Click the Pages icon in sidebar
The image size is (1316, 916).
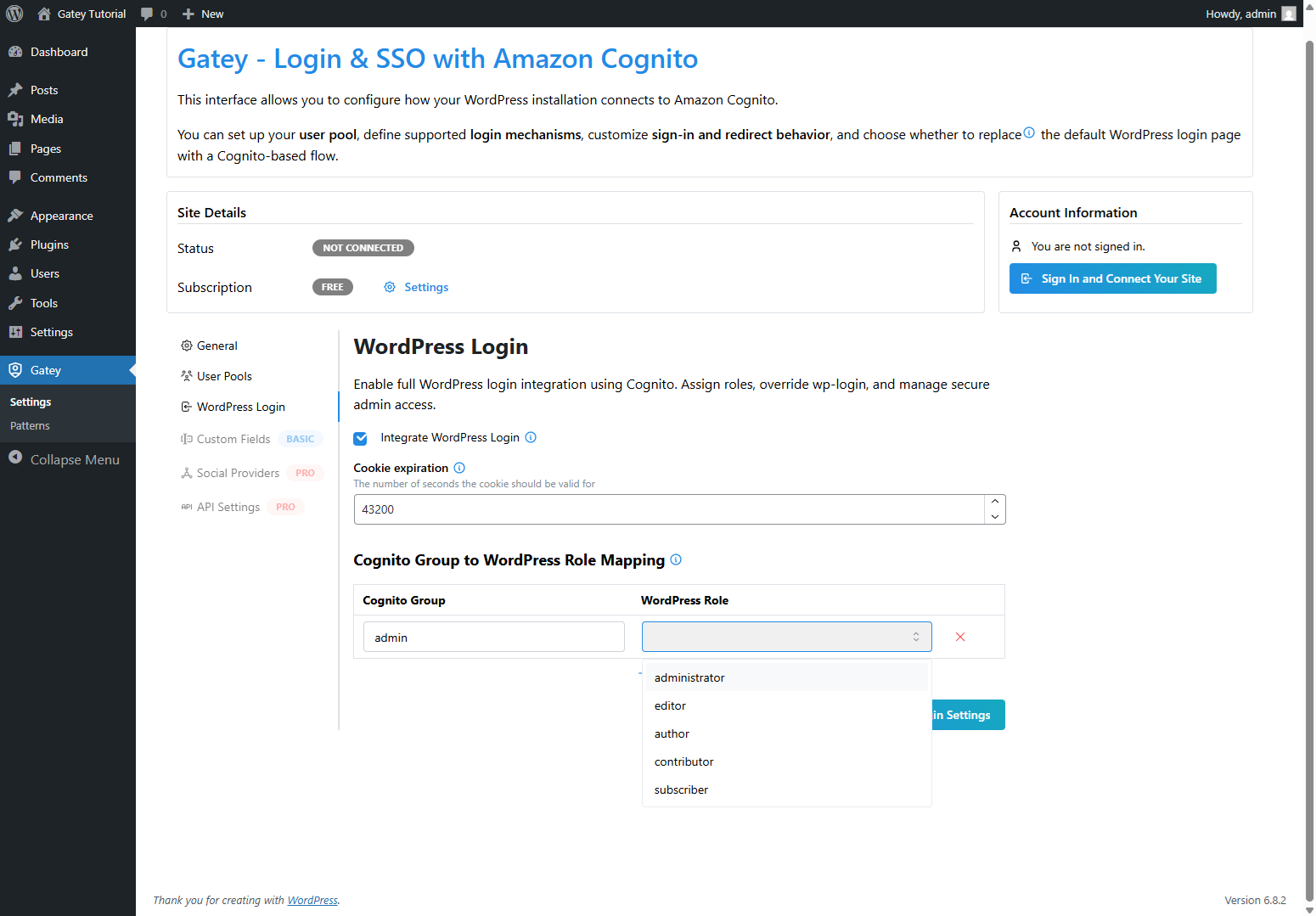click(15, 149)
